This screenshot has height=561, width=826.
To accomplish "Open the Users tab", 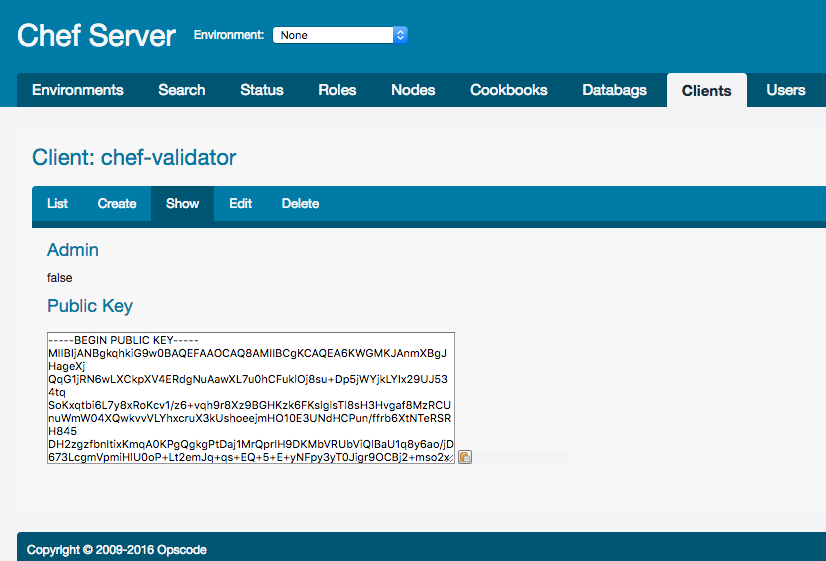I will [785, 90].
